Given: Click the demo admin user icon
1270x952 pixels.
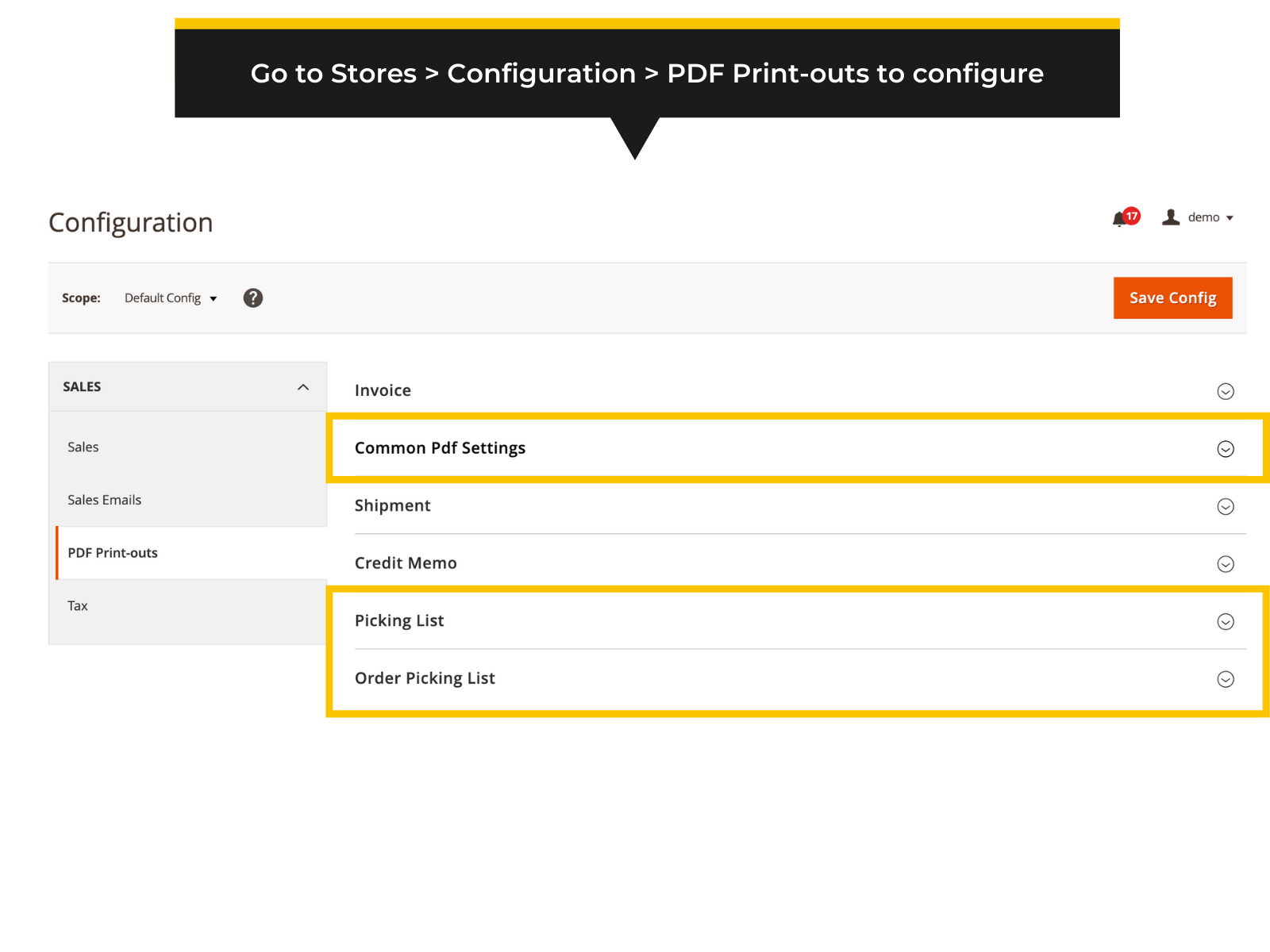Looking at the screenshot, I should (x=1169, y=217).
